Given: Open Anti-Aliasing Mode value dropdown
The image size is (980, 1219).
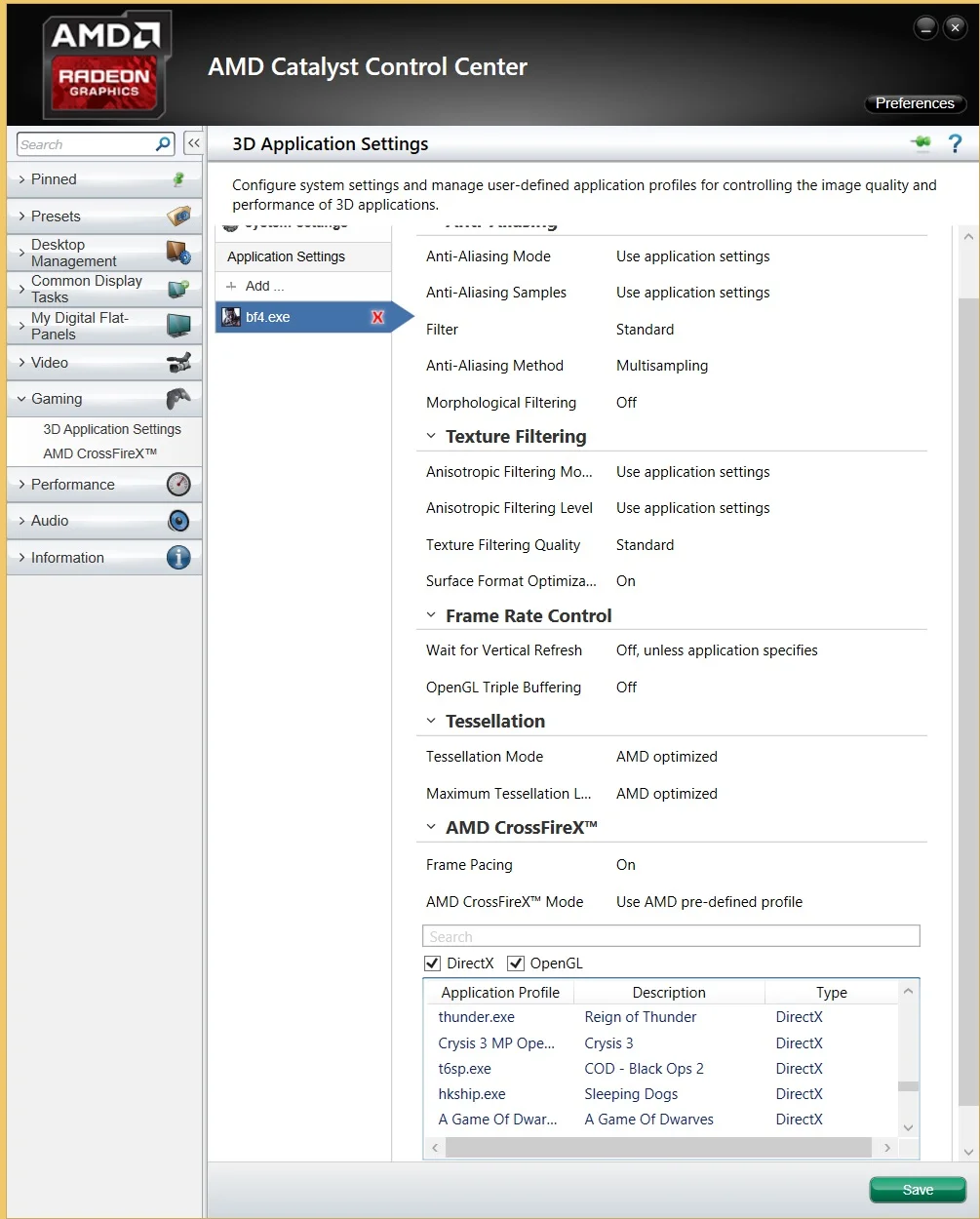Looking at the screenshot, I should click(693, 256).
